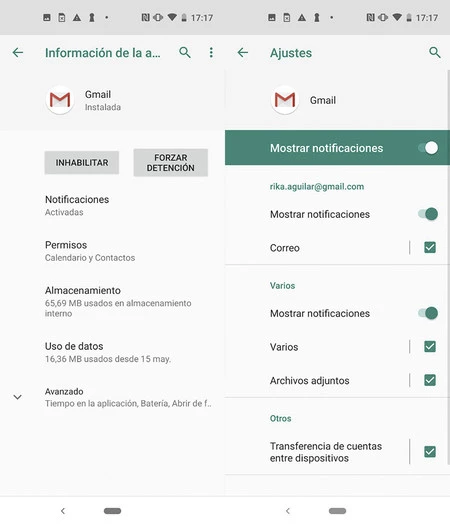Toggle Mostrar notificaciones under rika.aguilar@gmail.com
Image resolution: width=450 pixels, height=526 pixels.
pos(428,214)
